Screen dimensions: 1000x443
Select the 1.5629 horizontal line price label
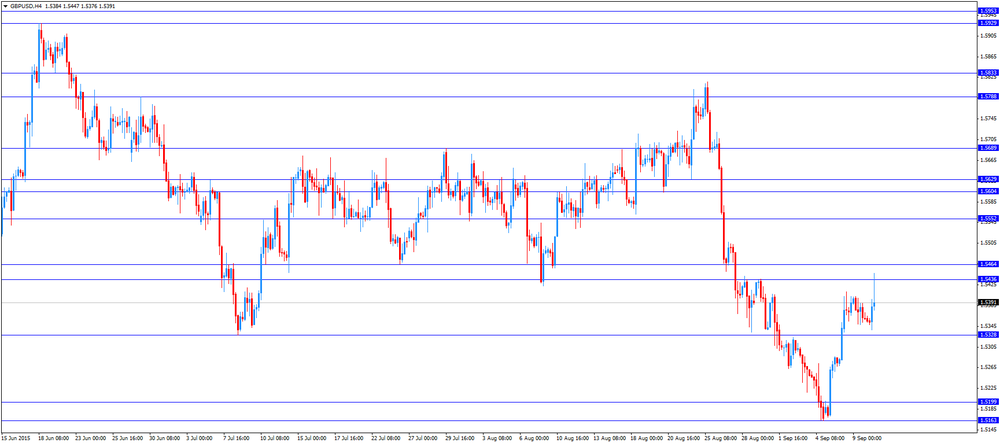(988, 179)
